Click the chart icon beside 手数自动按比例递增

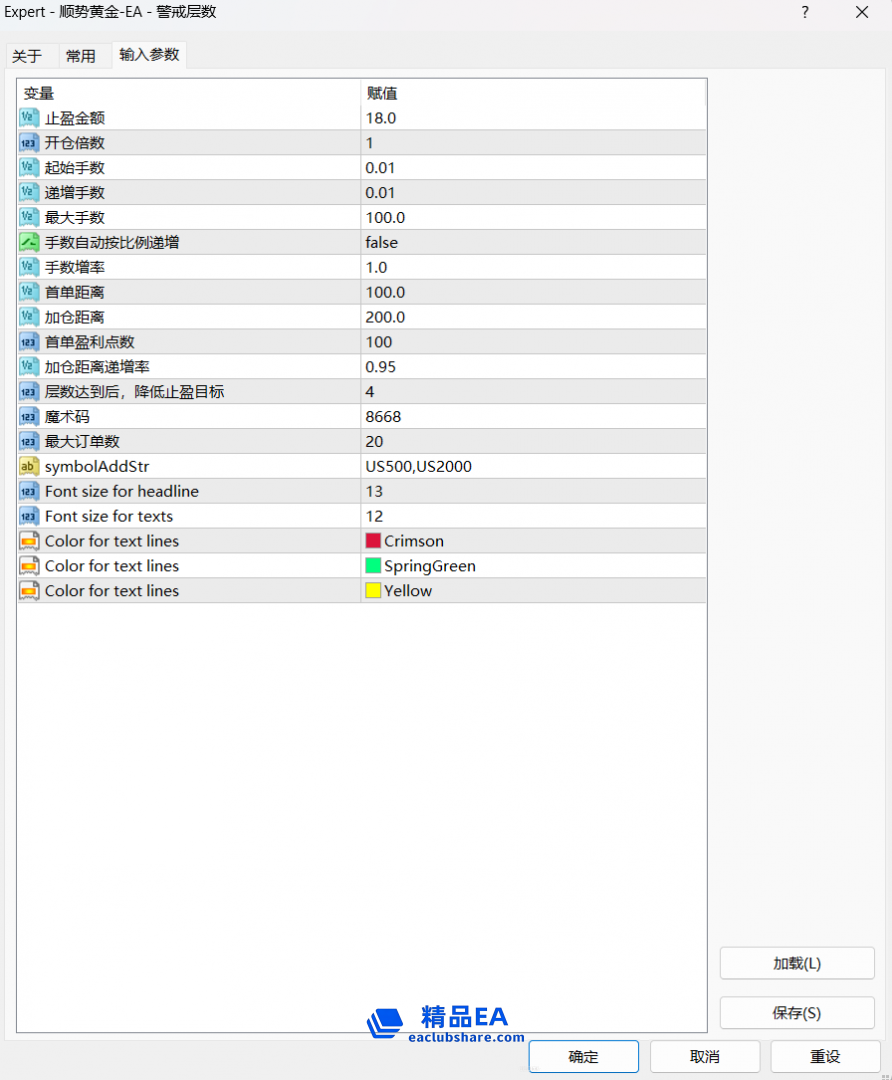point(27,242)
